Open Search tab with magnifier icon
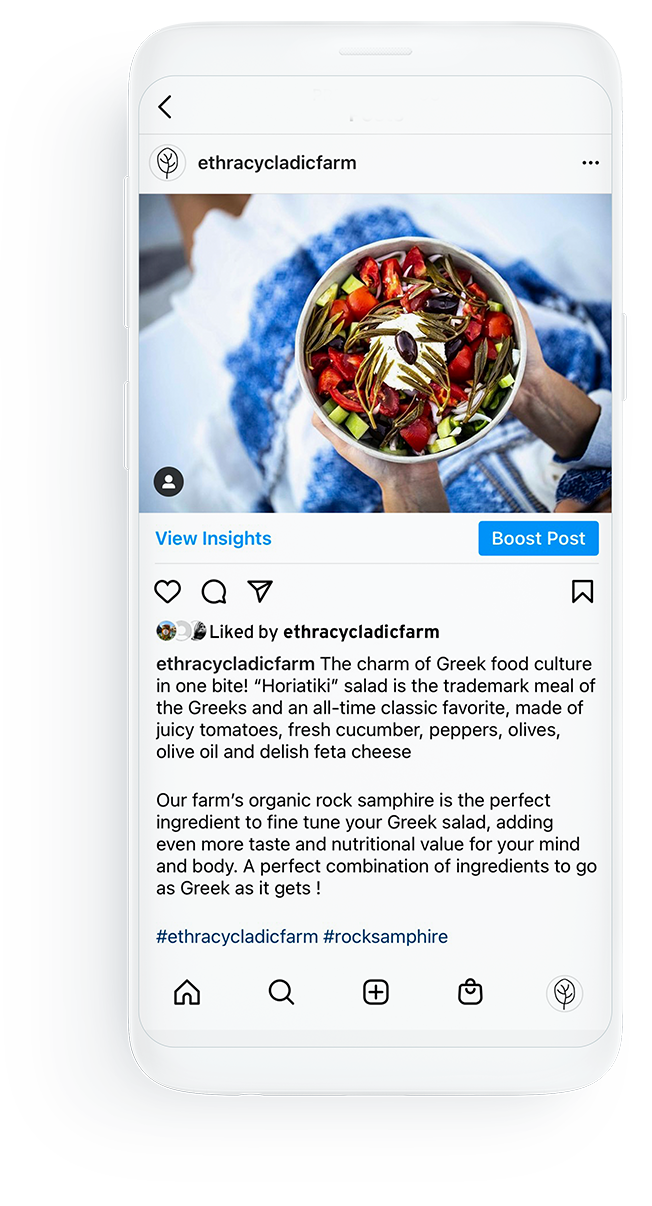This screenshot has width=652, height=1206. 281,992
